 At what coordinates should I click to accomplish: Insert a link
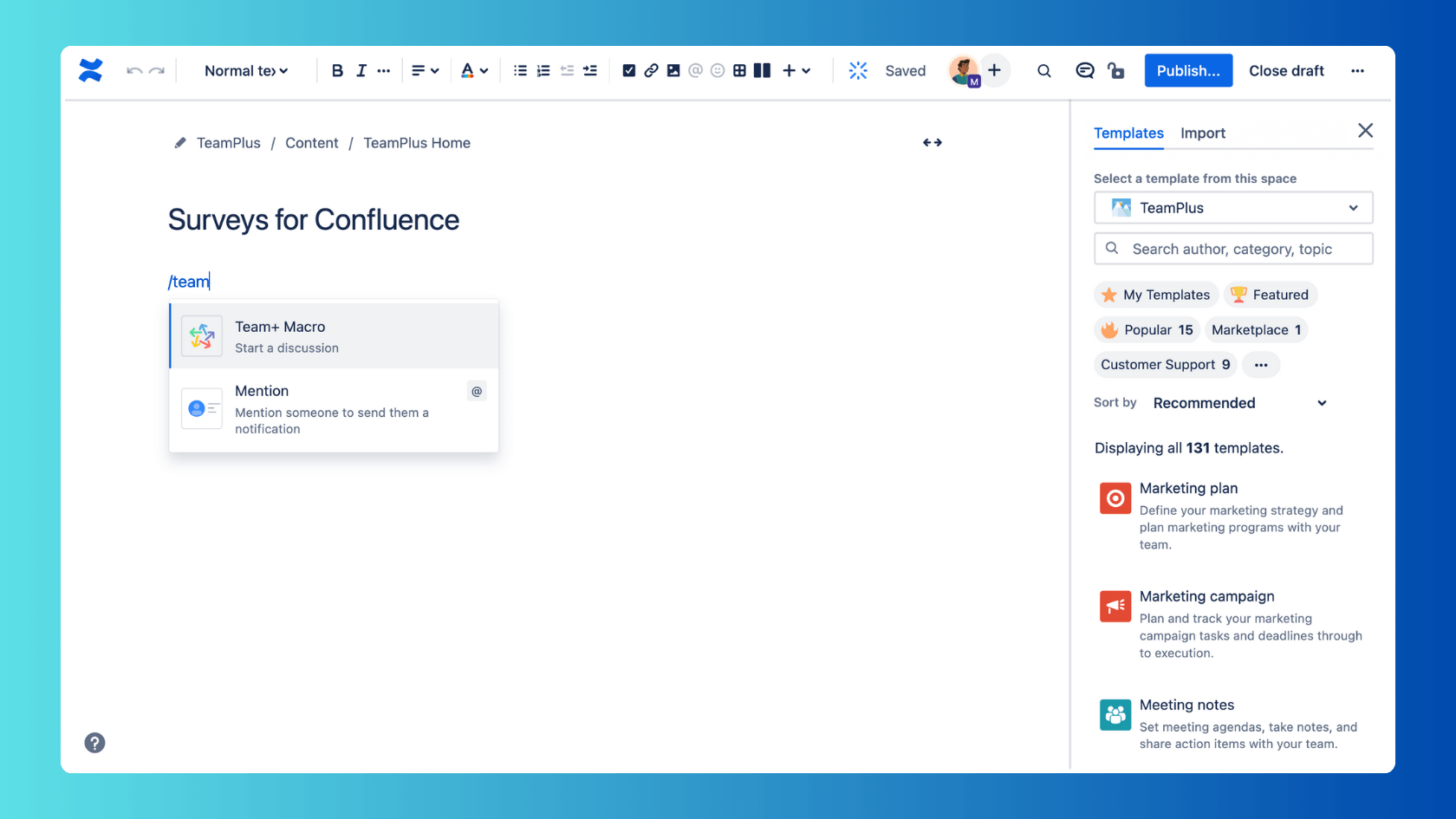click(x=651, y=70)
